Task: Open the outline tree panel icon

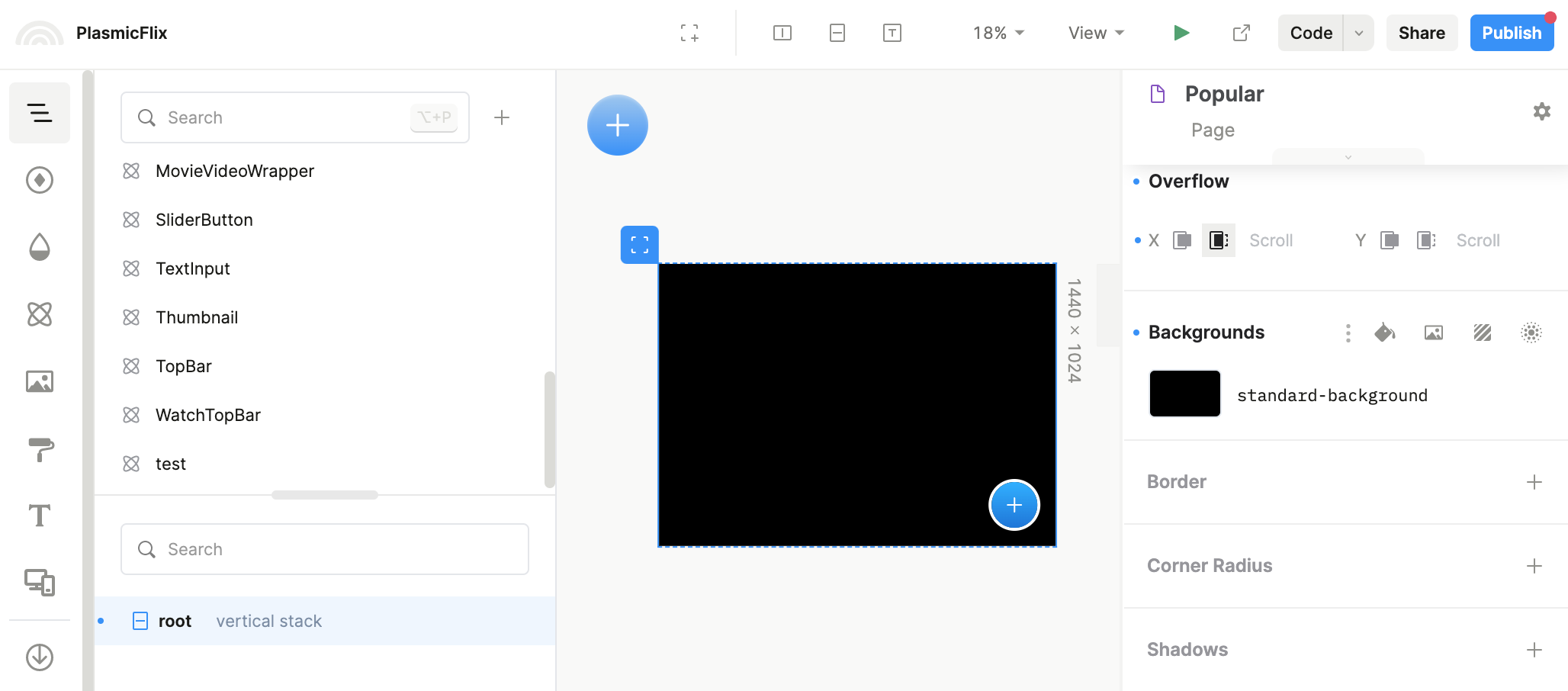Action: (x=40, y=113)
